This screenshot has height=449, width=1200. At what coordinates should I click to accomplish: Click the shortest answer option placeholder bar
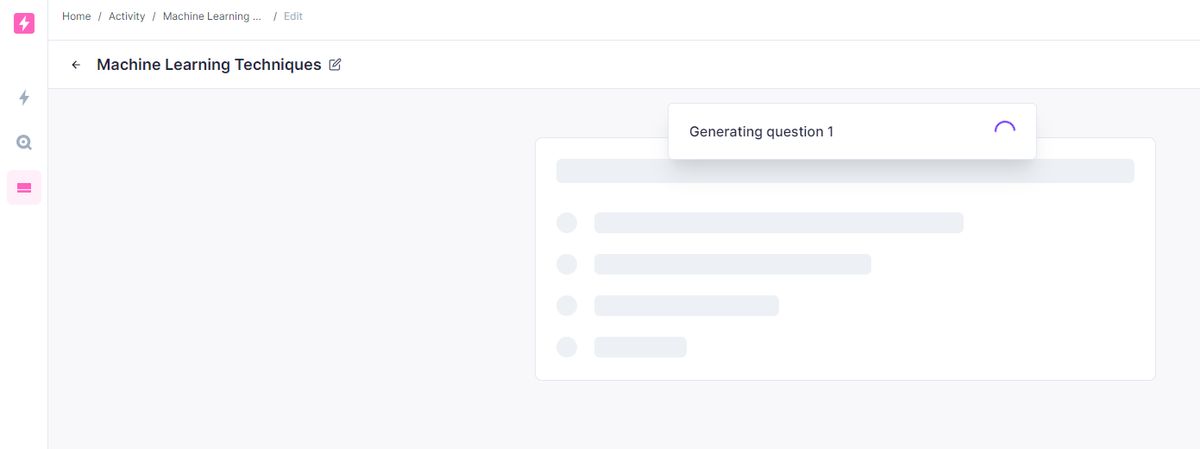pyautogui.click(x=640, y=347)
